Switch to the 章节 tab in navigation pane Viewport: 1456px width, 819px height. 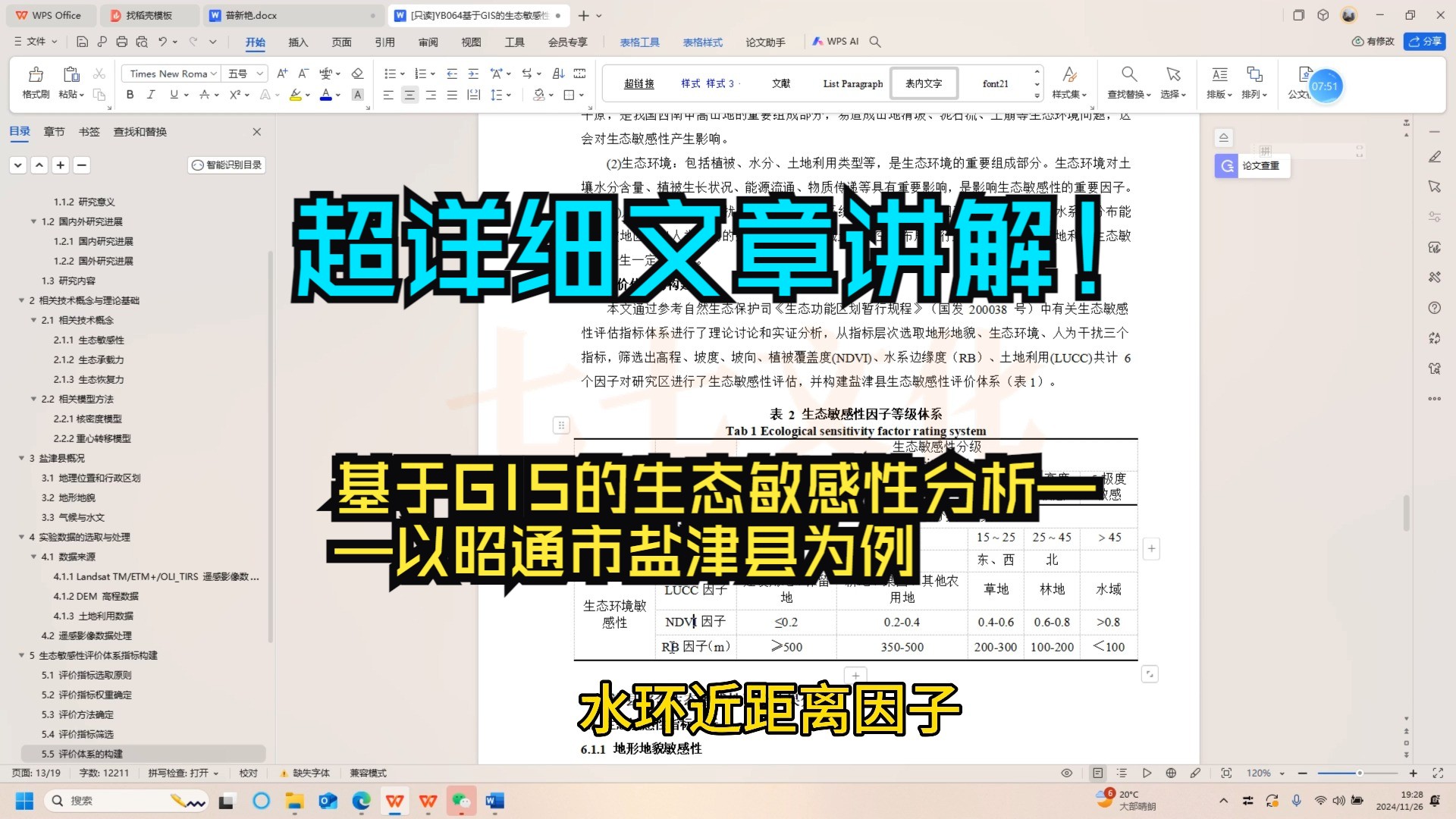(x=54, y=131)
